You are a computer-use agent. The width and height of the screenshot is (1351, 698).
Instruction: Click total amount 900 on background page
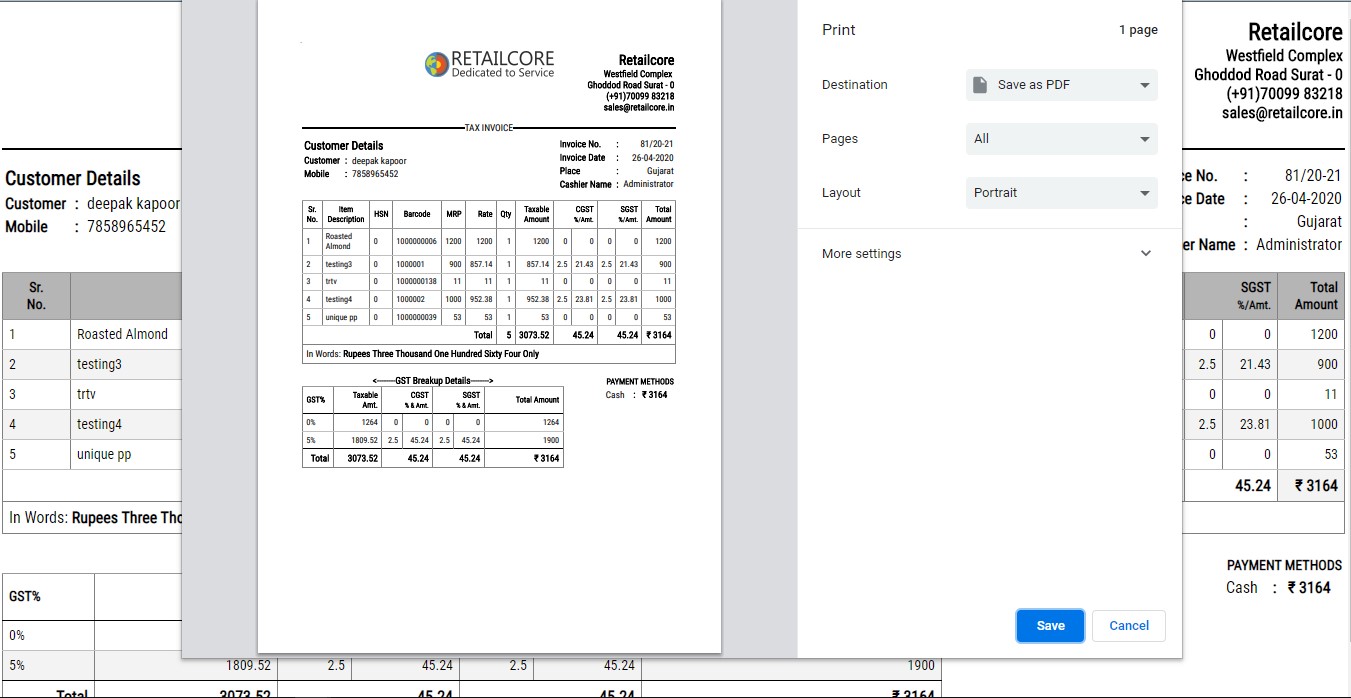tap(1328, 364)
